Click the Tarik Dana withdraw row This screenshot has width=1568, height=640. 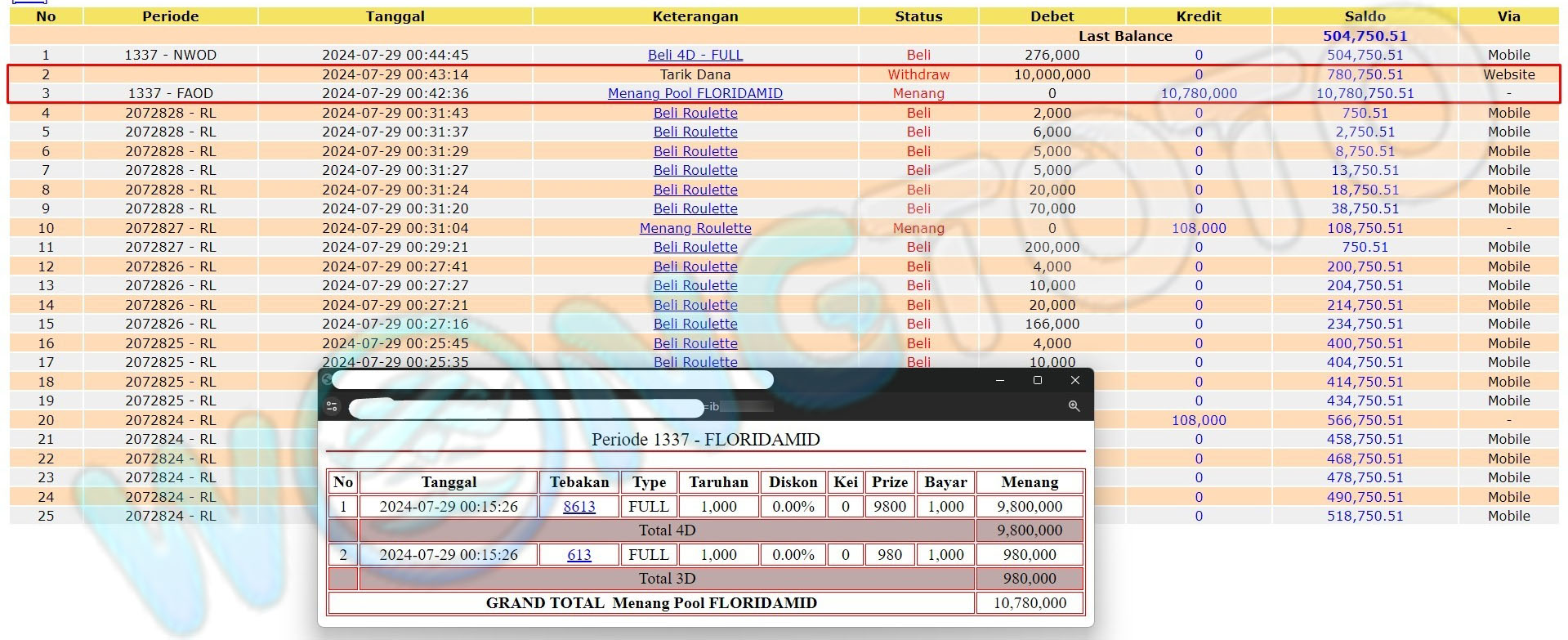695,74
